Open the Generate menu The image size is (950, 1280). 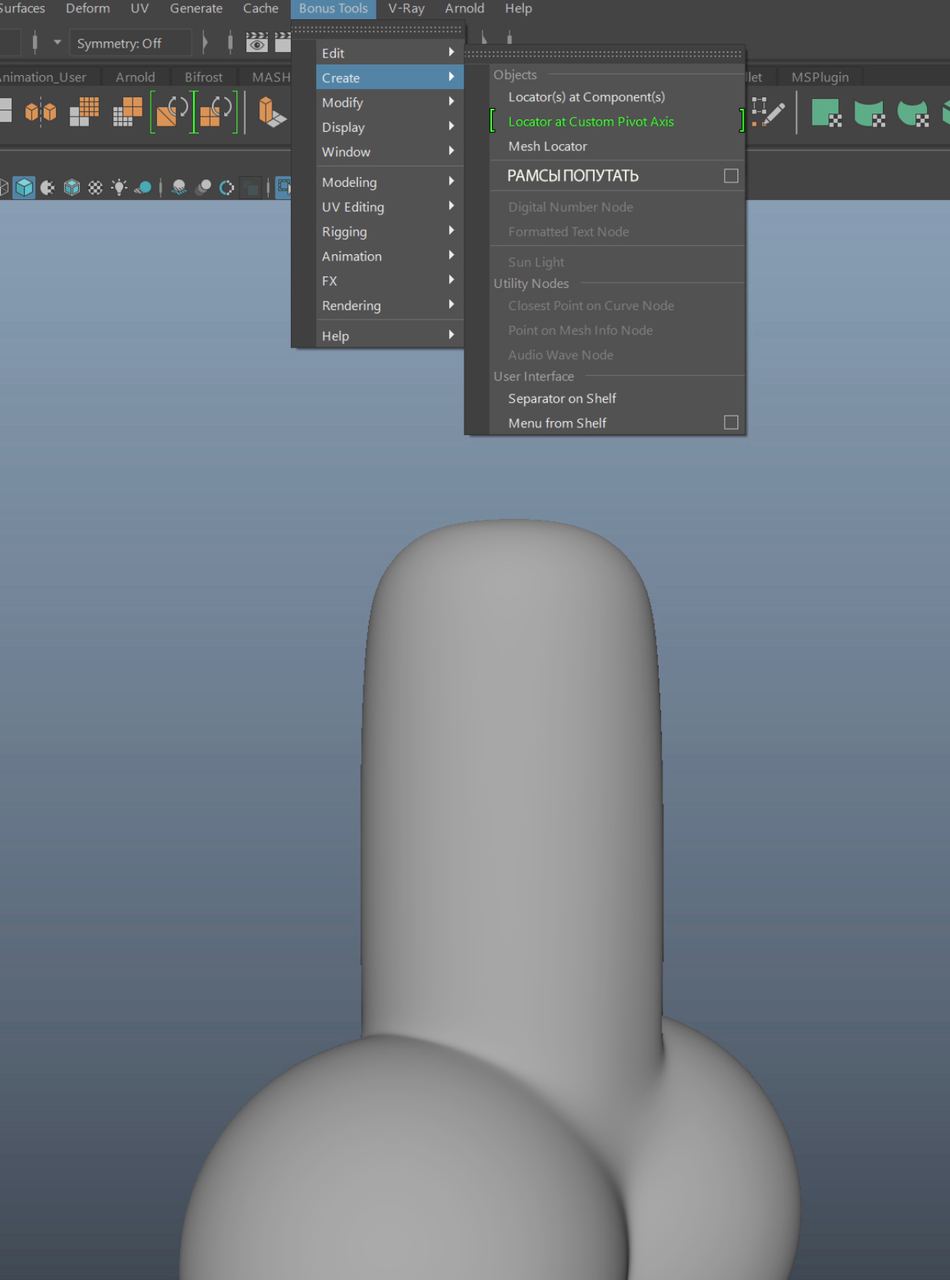click(x=196, y=8)
